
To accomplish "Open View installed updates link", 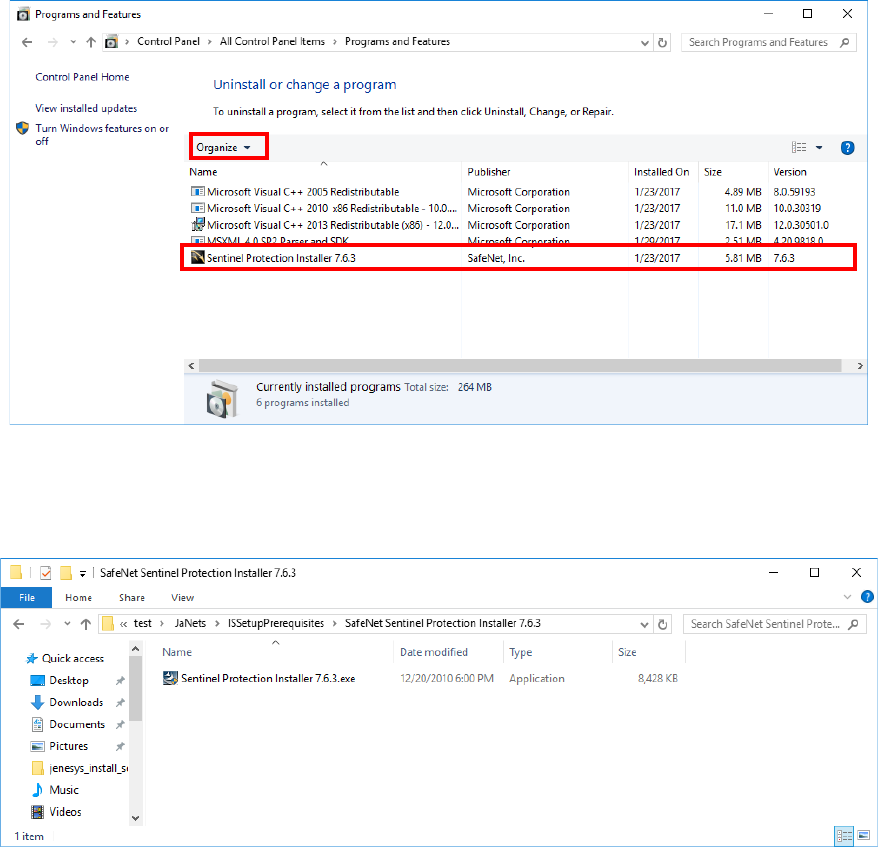I will coord(86,108).
